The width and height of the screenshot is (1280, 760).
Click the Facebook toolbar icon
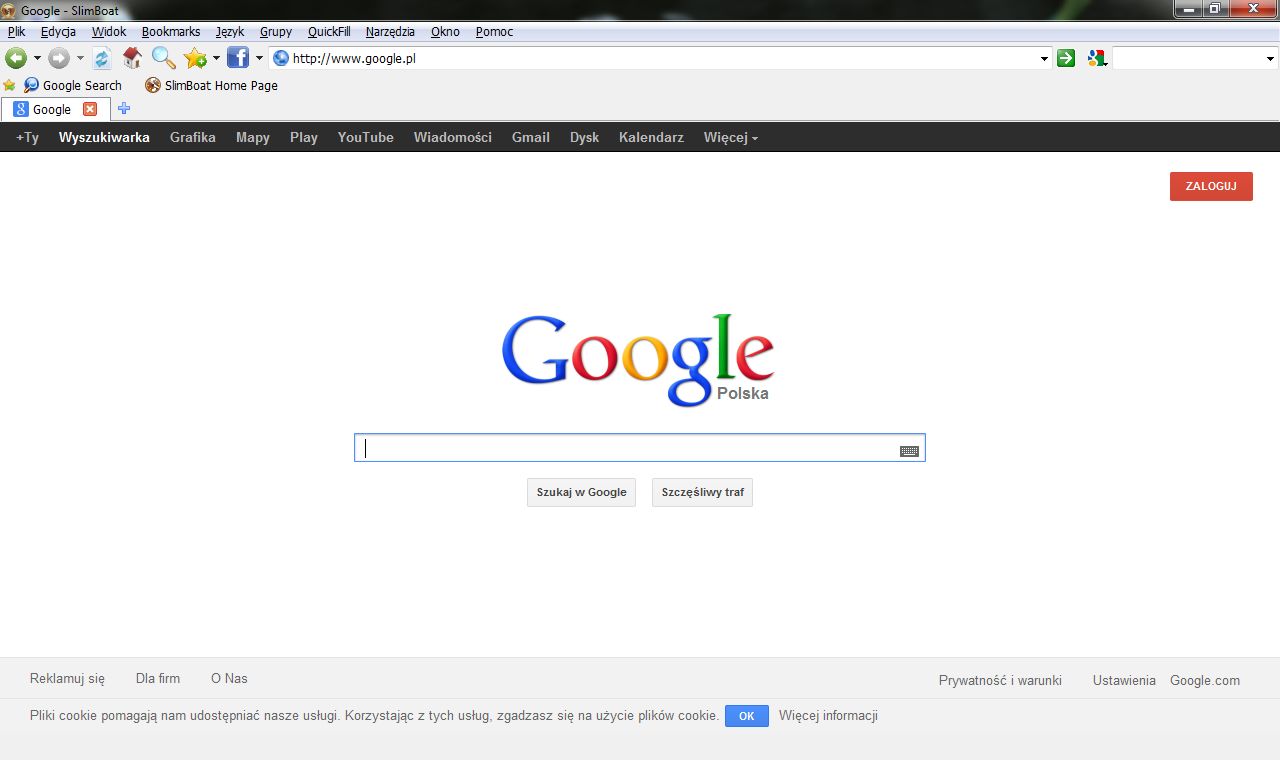pos(238,58)
